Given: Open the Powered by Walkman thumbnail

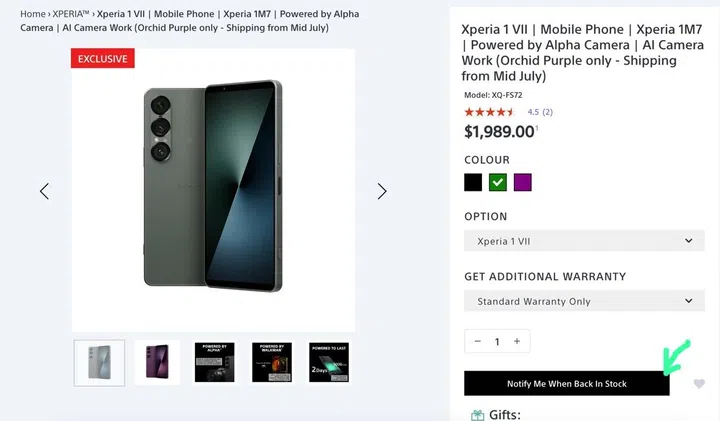Looking at the screenshot, I should click(272, 362).
